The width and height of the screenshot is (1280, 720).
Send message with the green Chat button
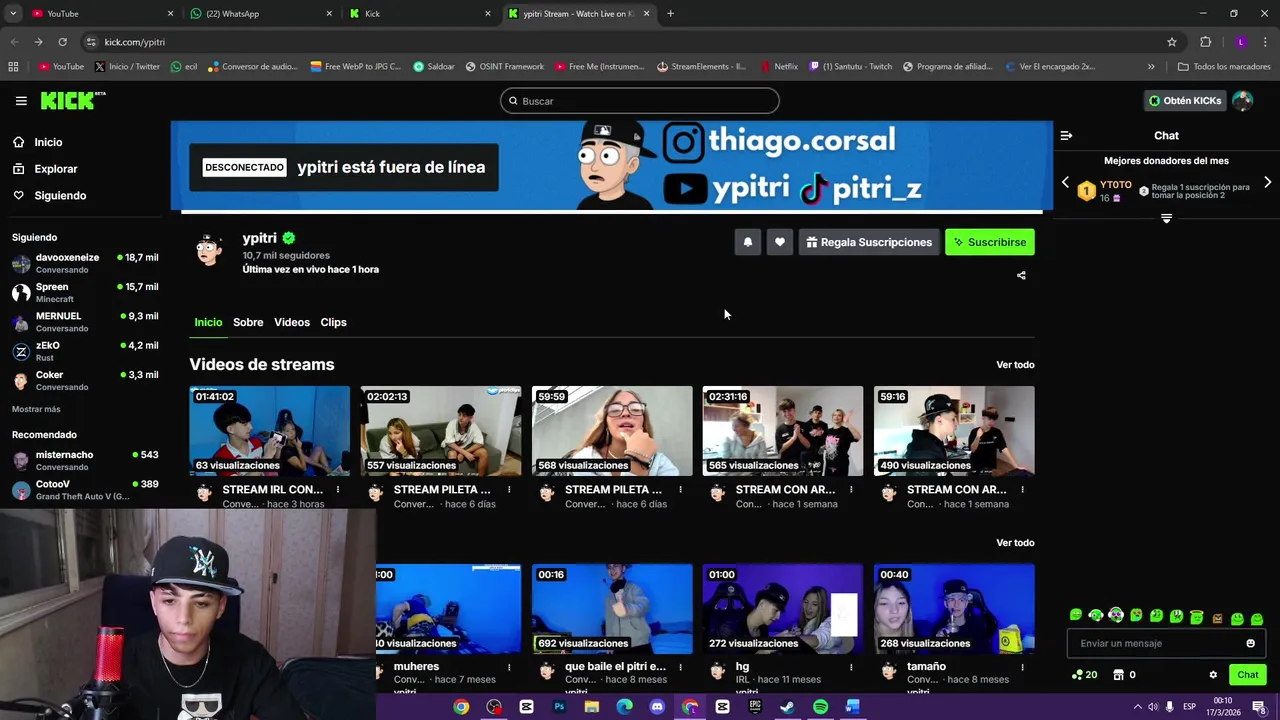pos(1247,675)
